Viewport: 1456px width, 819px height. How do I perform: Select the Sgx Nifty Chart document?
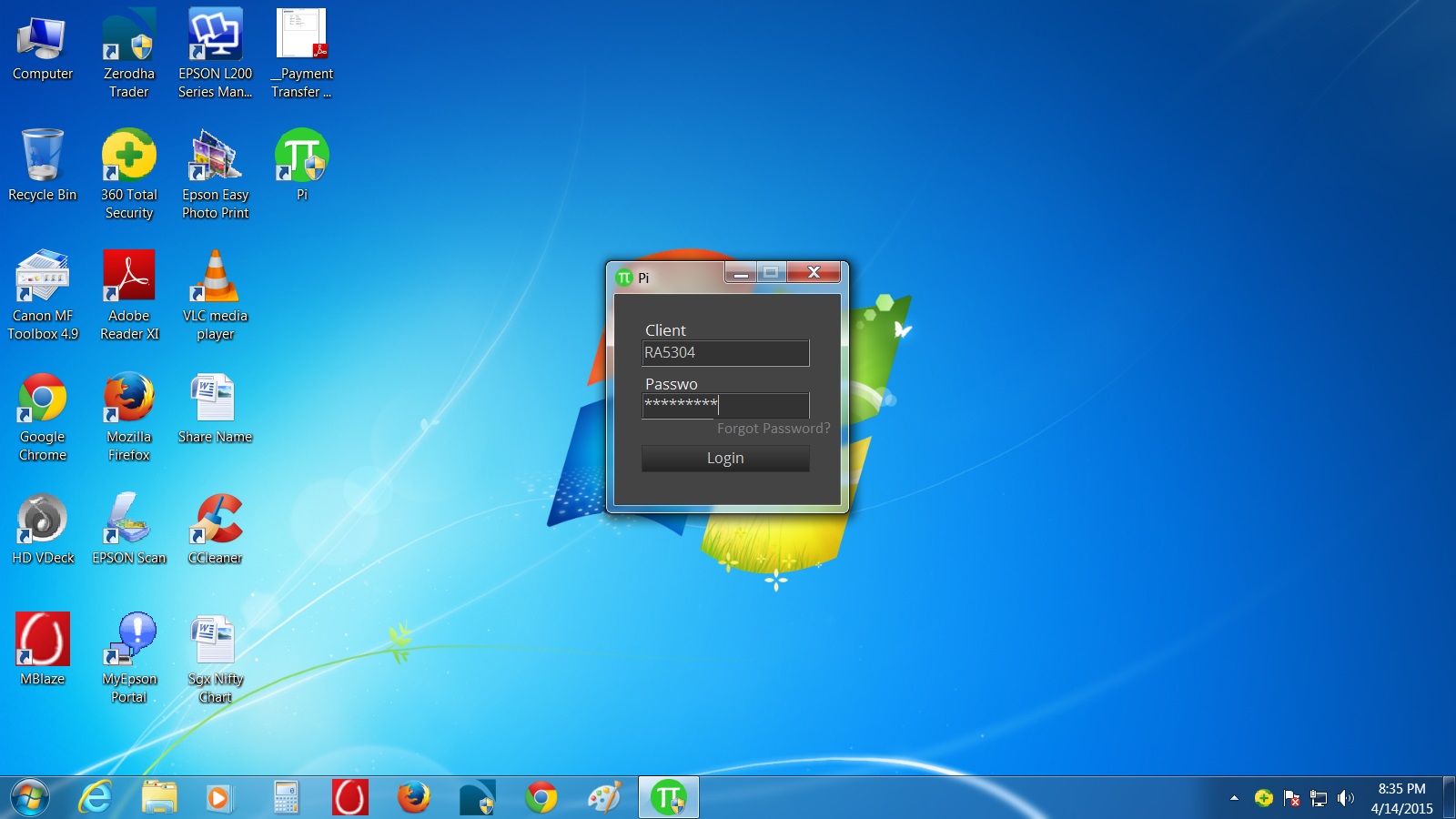click(216, 659)
